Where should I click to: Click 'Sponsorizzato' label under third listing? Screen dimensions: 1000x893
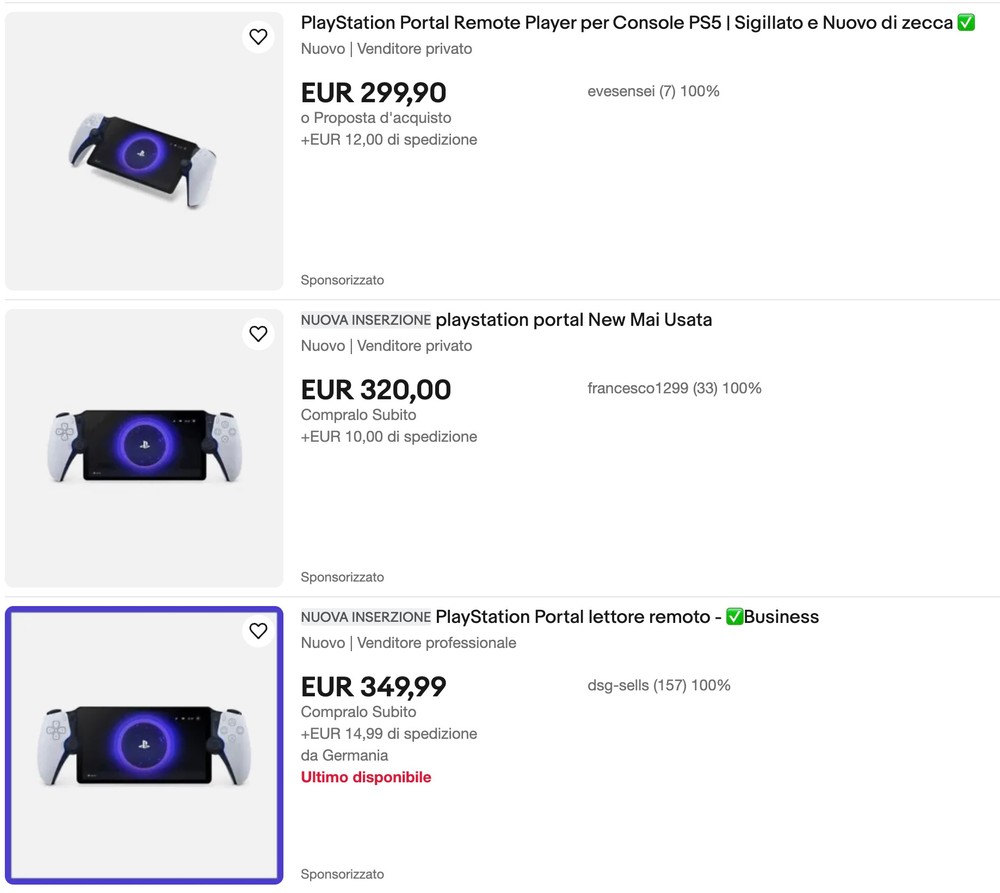click(342, 874)
